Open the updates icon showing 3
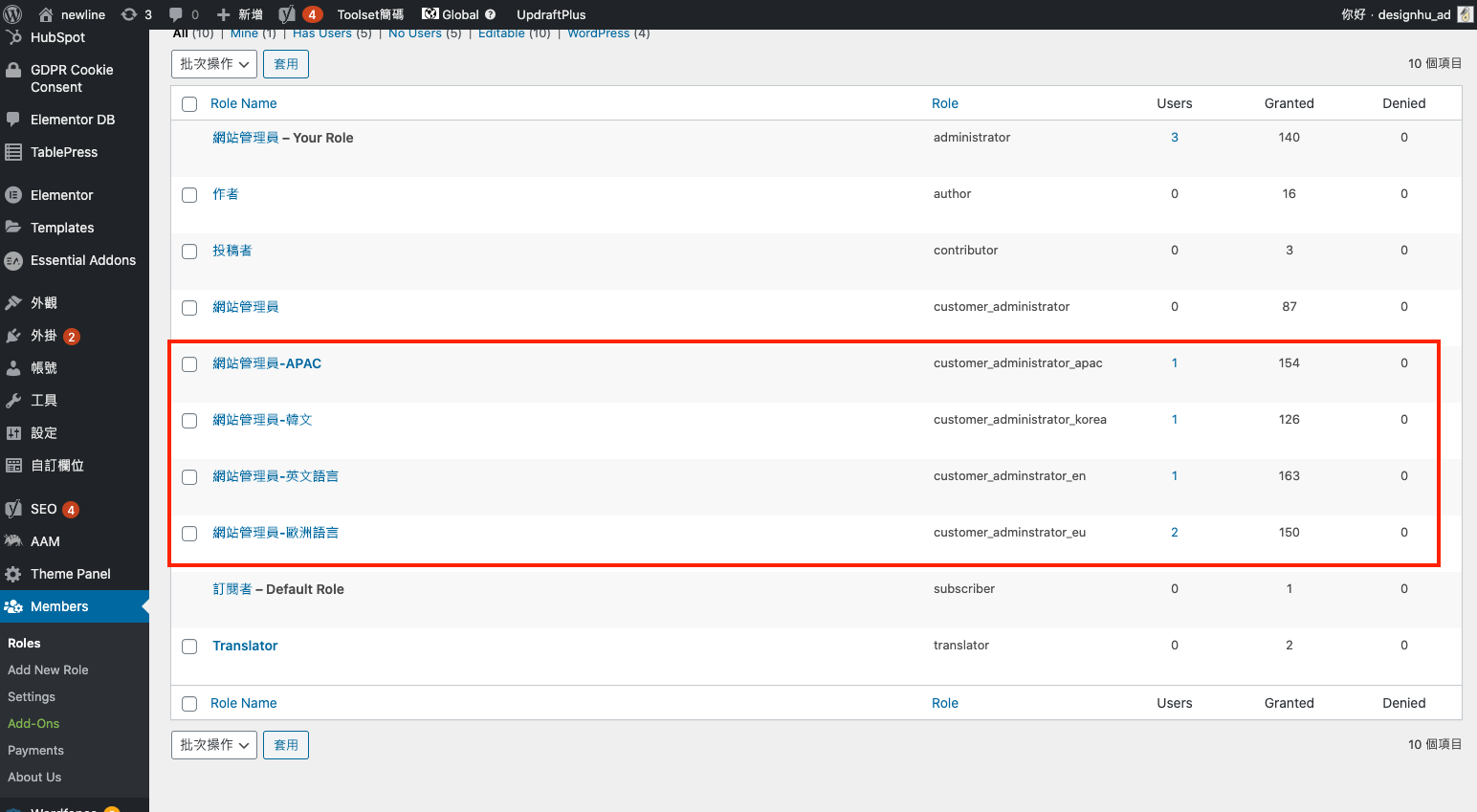The image size is (1477, 812). [x=129, y=14]
